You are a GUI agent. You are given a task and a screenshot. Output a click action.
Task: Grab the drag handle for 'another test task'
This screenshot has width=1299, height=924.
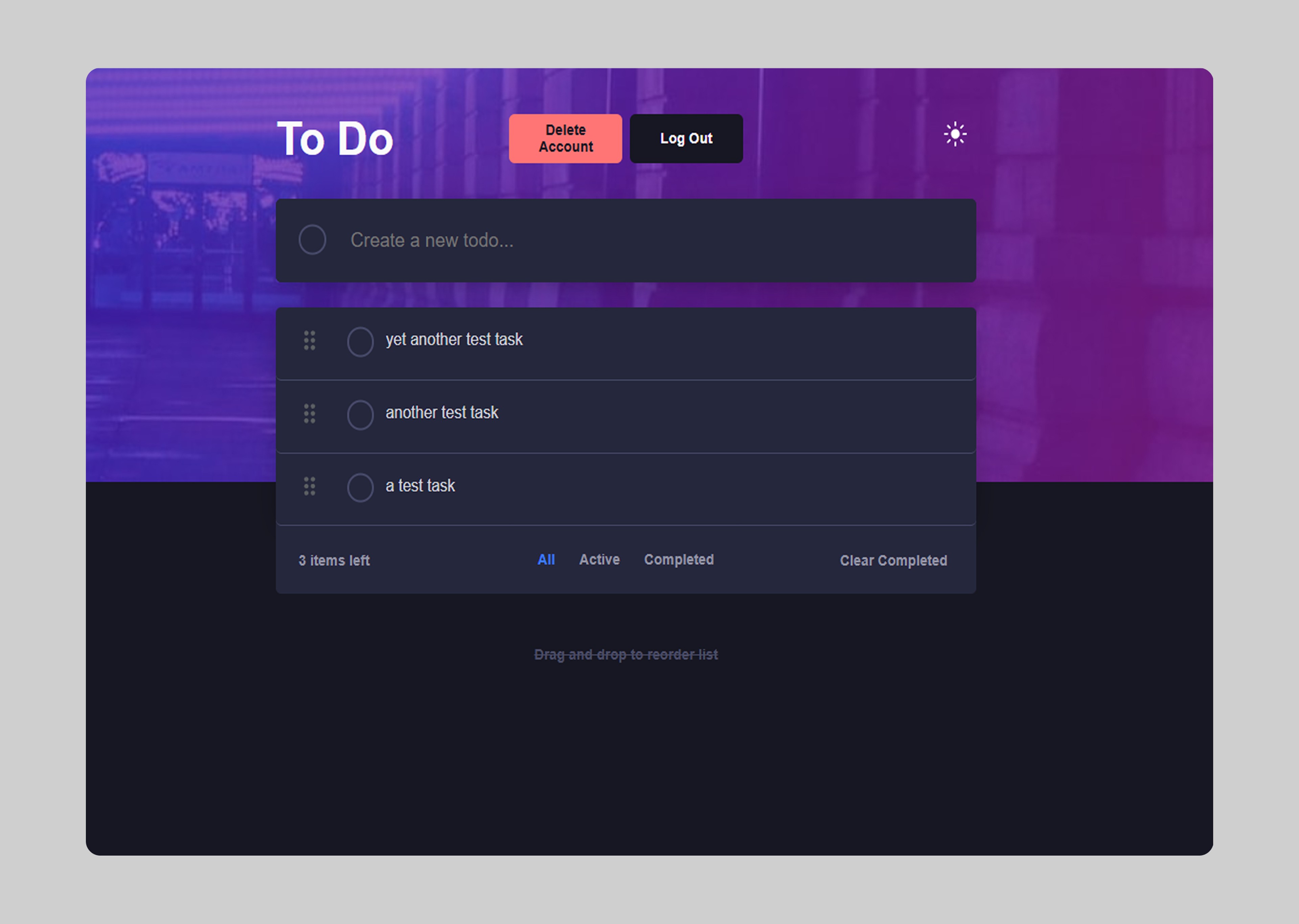(x=310, y=414)
